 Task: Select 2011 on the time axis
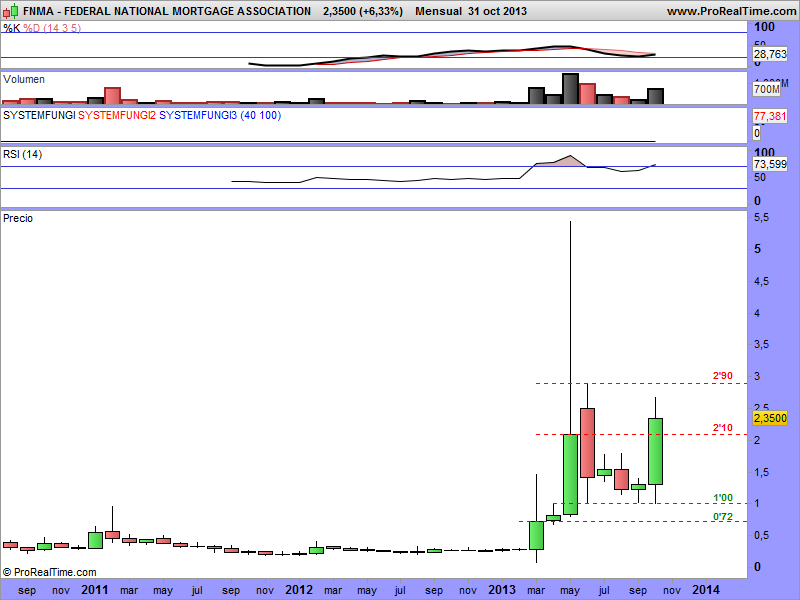click(x=95, y=590)
